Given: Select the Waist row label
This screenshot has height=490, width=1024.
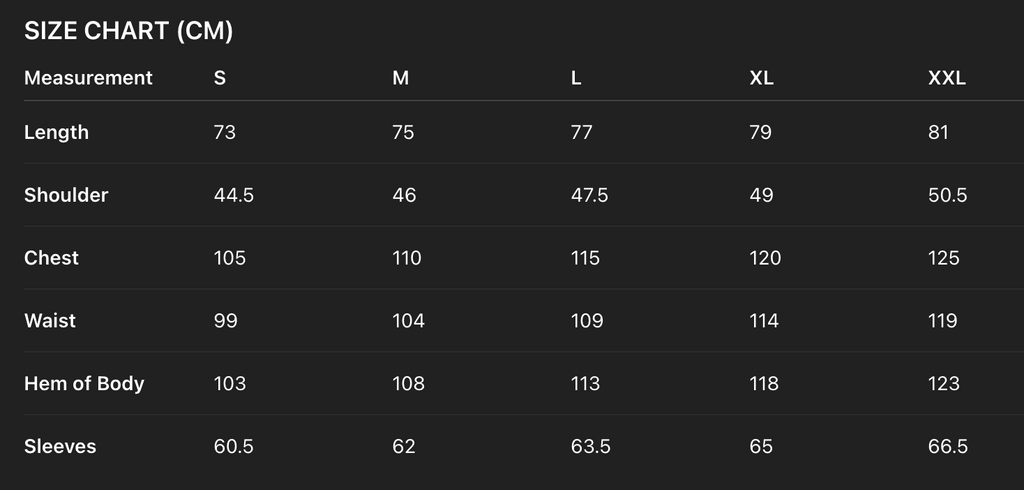Looking at the screenshot, I should click(50, 321).
